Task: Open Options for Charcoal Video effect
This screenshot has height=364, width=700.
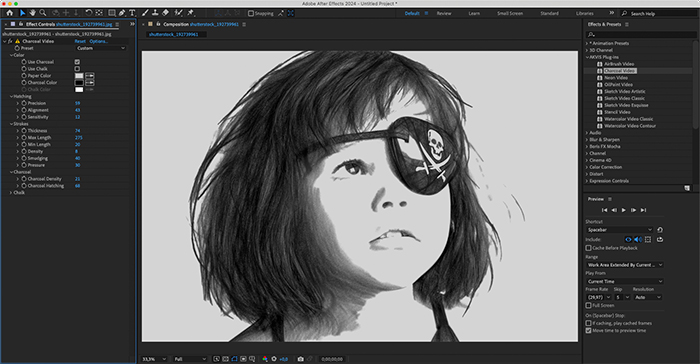Action: pos(98,41)
